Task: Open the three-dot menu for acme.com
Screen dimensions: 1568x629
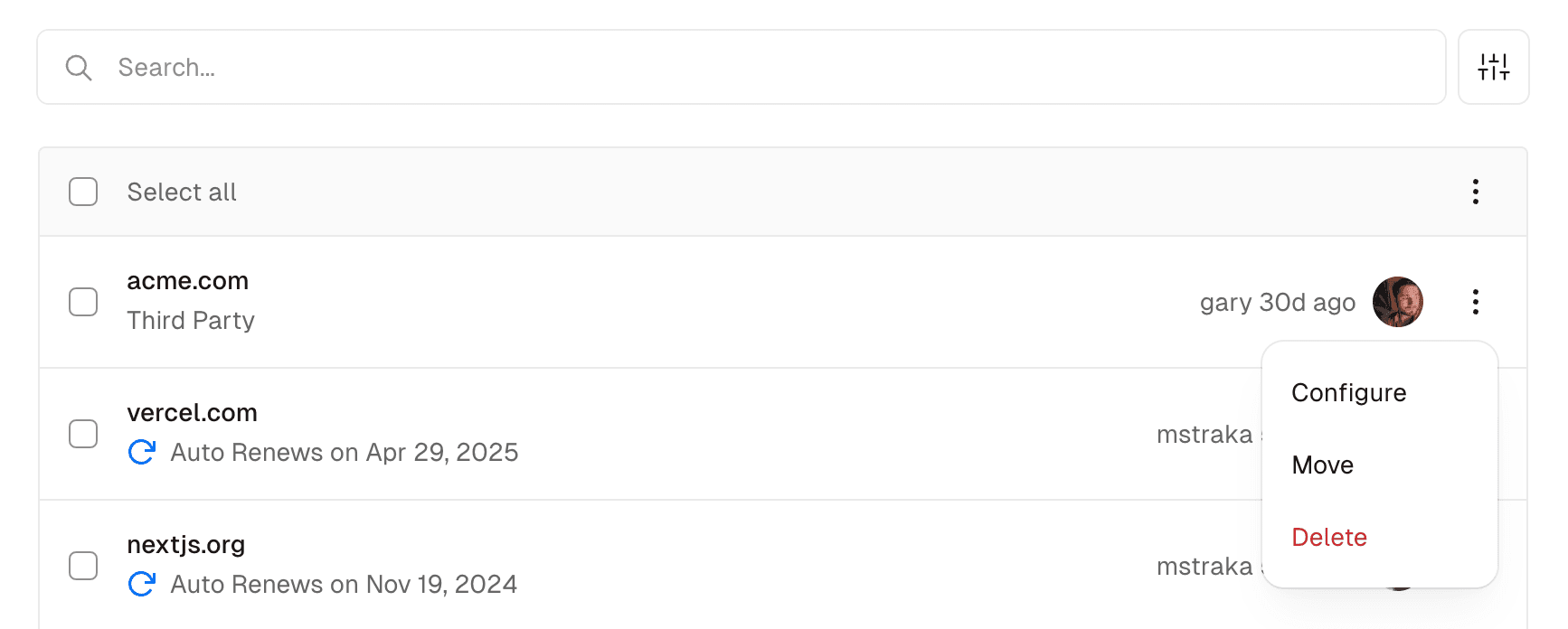Action: tap(1475, 302)
